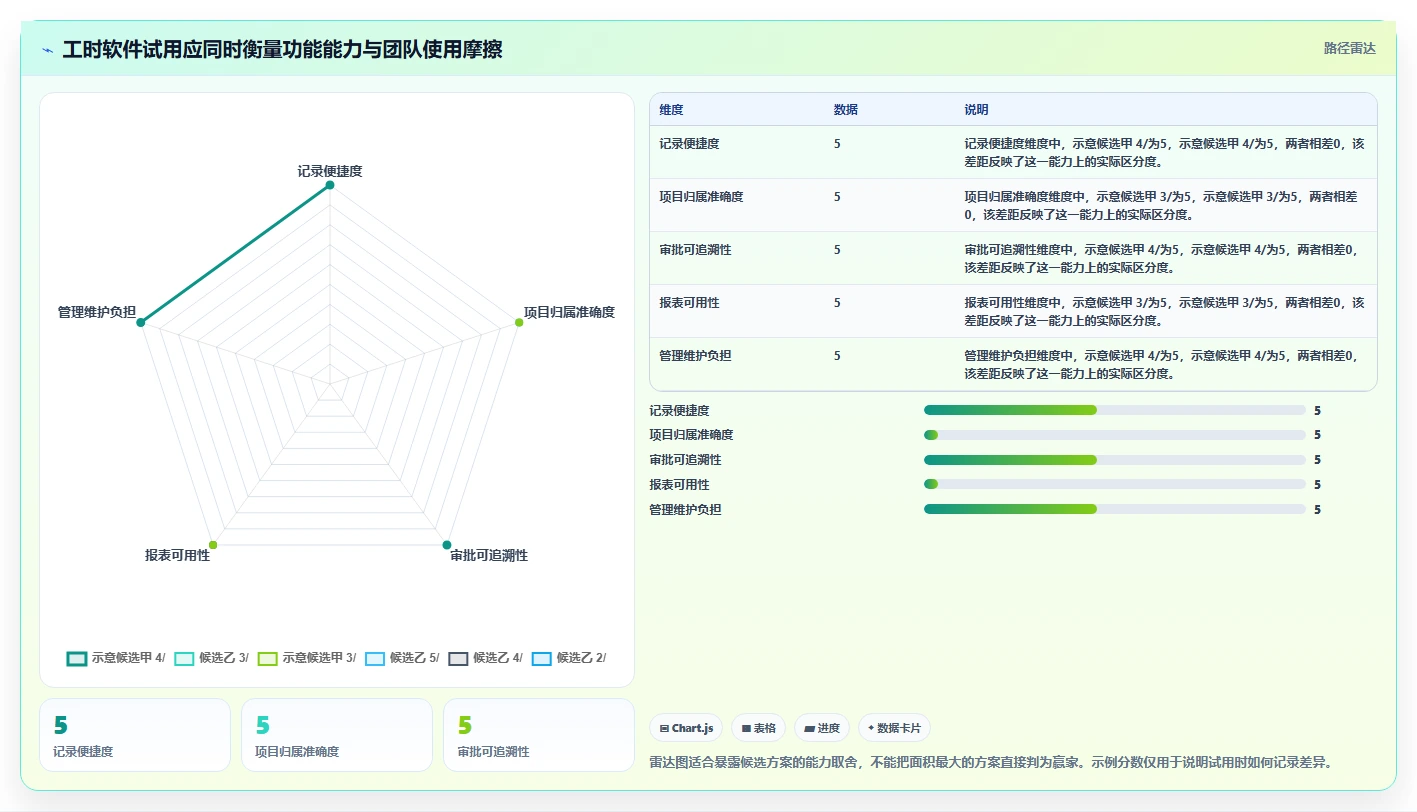Click the 审批可追溯性 data point on radar
This screenshot has width=1417, height=812.
[x=446, y=545]
